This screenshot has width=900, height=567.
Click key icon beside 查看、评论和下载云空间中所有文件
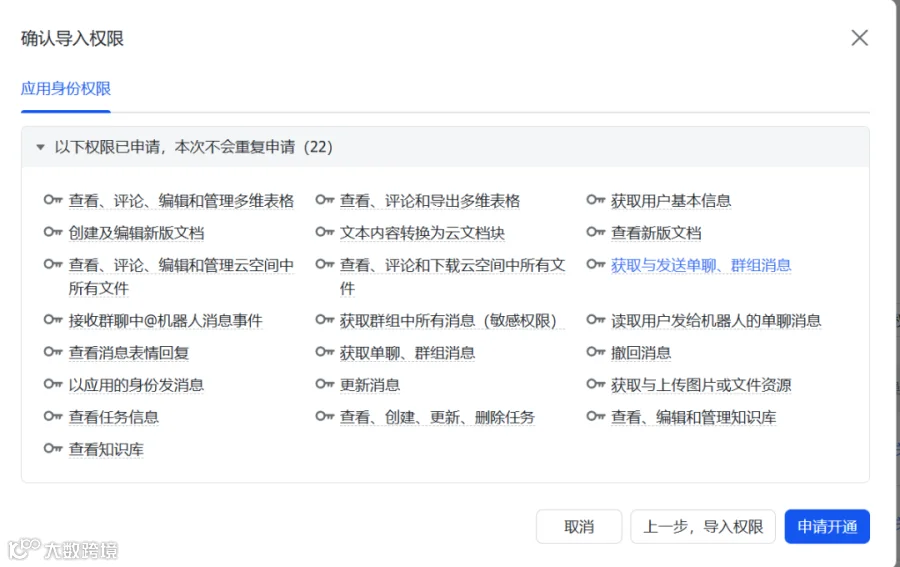(324, 264)
